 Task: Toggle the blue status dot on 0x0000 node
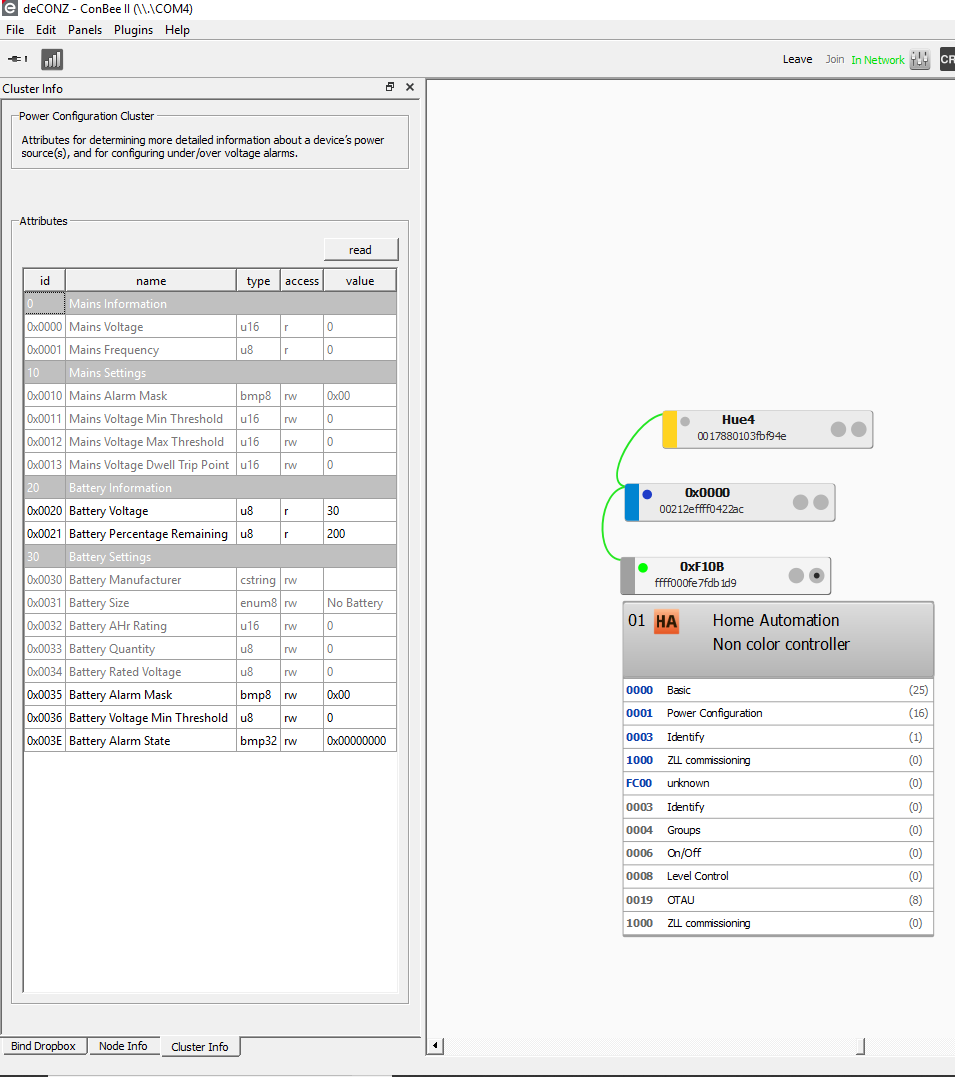646,493
